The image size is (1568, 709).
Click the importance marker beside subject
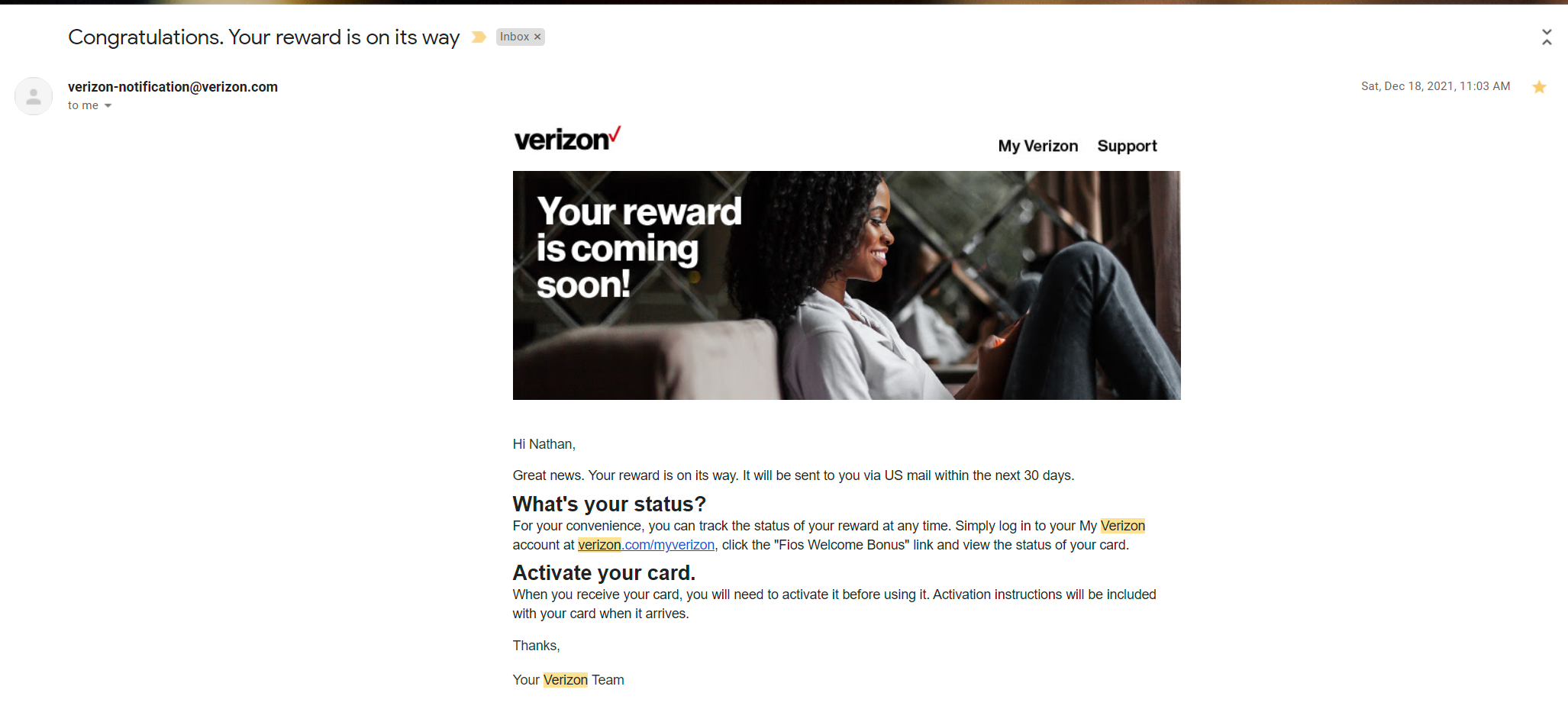coord(479,37)
